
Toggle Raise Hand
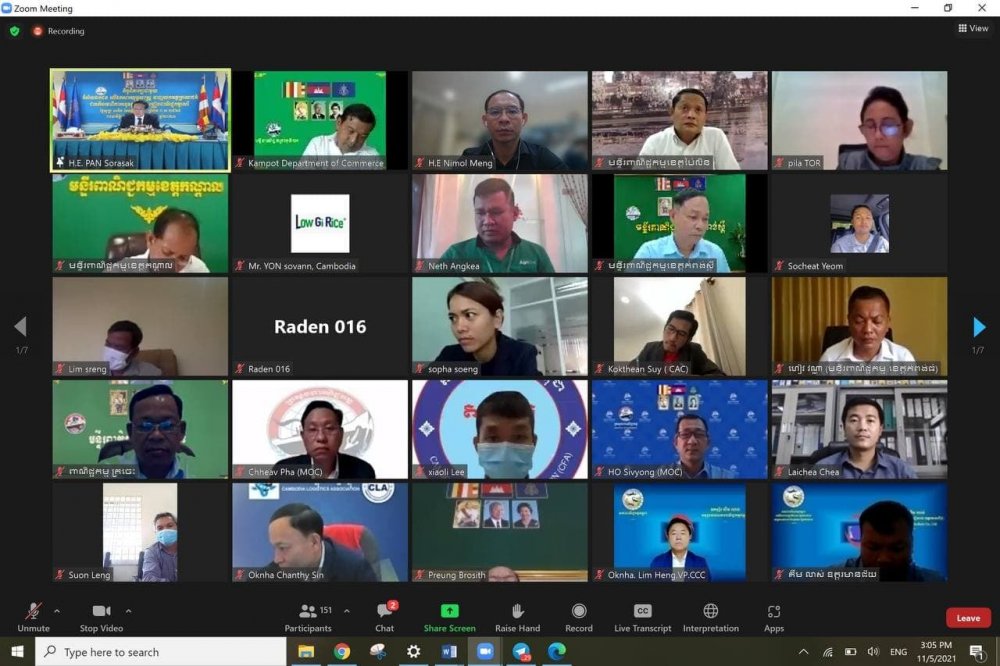pos(517,612)
